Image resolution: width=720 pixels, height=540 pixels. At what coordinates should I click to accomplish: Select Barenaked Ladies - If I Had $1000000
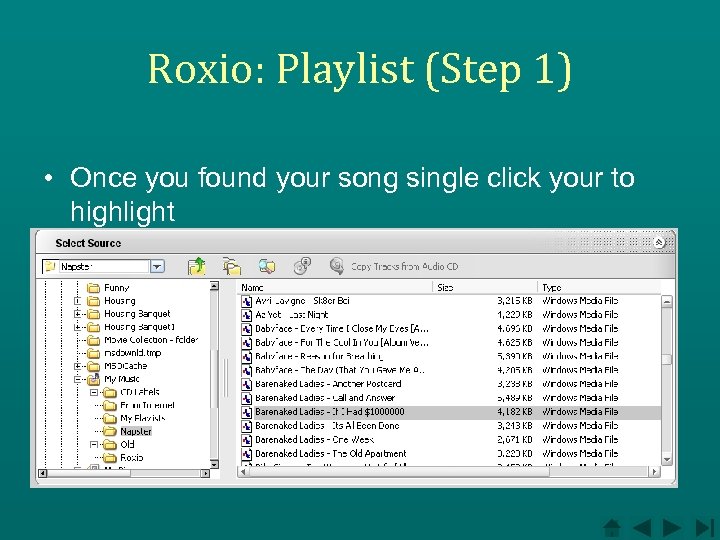click(x=330, y=412)
